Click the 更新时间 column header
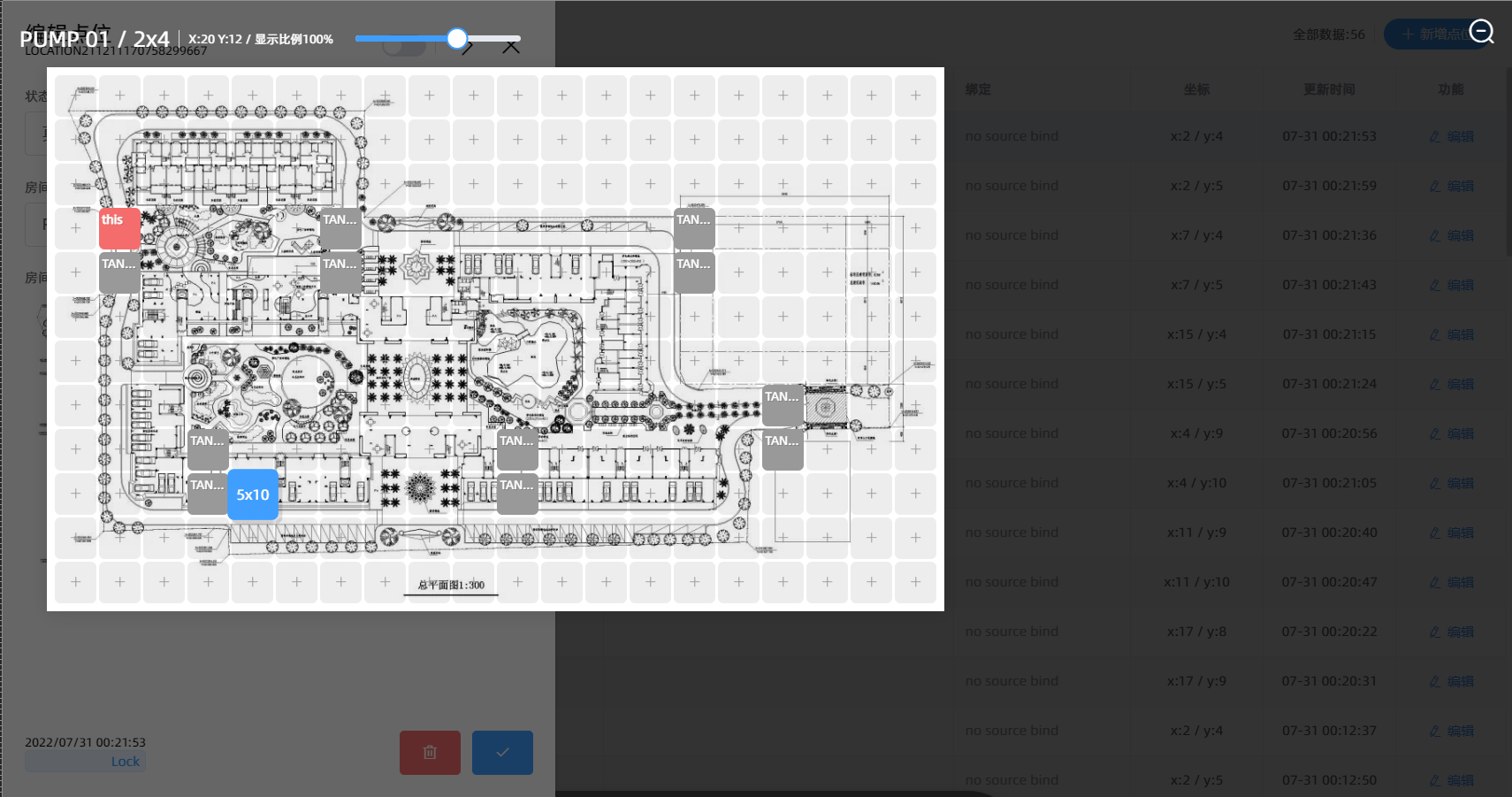The image size is (1512, 797). pyautogui.click(x=1328, y=89)
